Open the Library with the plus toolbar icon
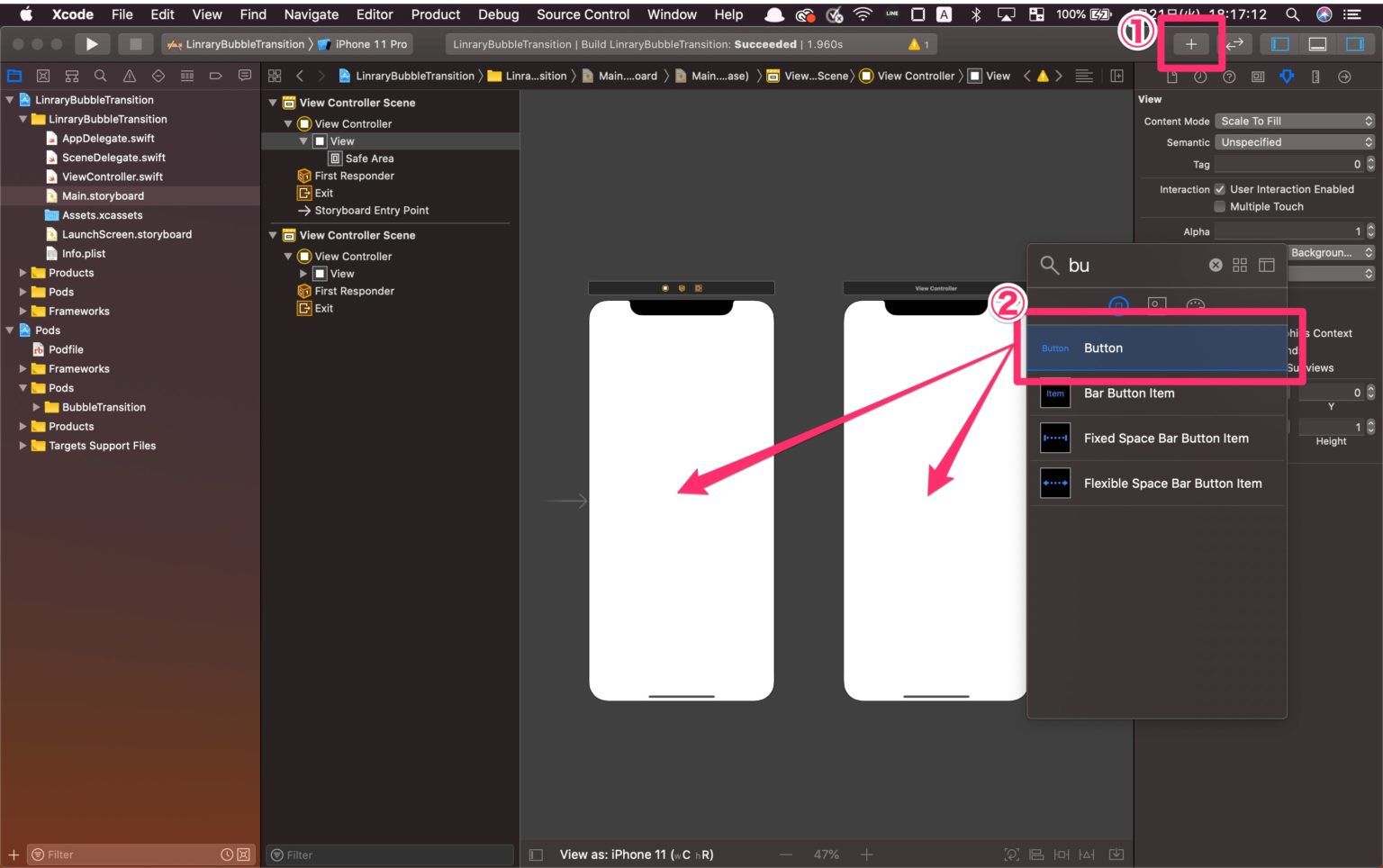The image size is (1383, 868). click(1190, 43)
